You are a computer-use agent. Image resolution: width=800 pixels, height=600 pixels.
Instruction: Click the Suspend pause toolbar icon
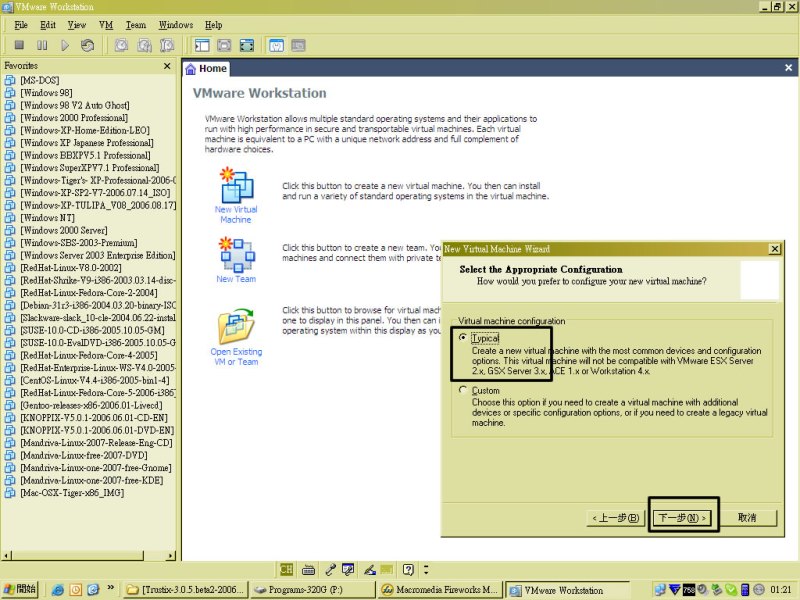click(x=42, y=45)
